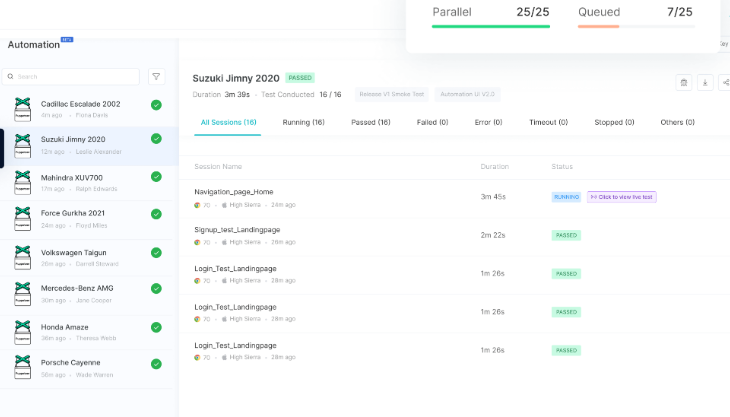The width and height of the screenshot is (730, 417).
Task: Click Apple OS icon under Navigation_page_Home
Action: pos(224,205)
